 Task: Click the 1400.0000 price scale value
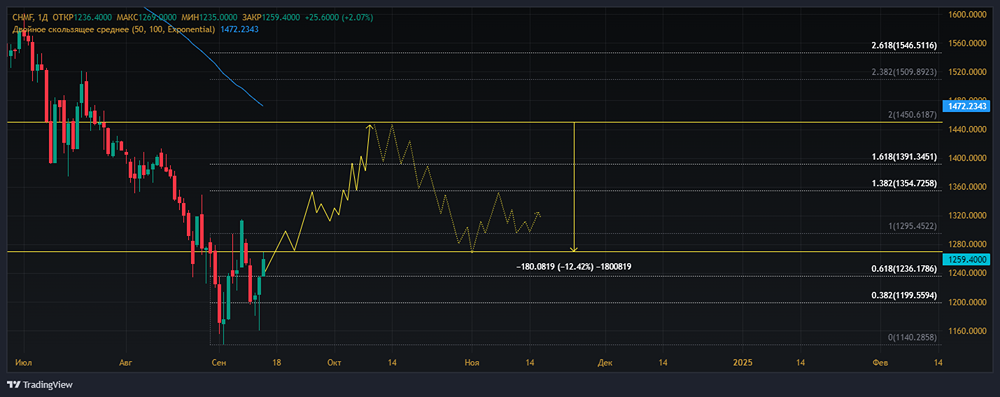(x=966, y=158)
